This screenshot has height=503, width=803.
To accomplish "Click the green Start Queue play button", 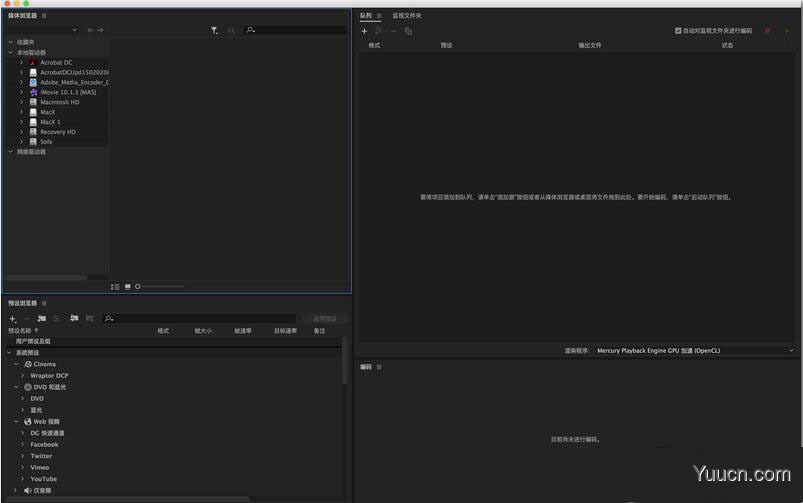I will pyautogui.click(x=787, y=31).
